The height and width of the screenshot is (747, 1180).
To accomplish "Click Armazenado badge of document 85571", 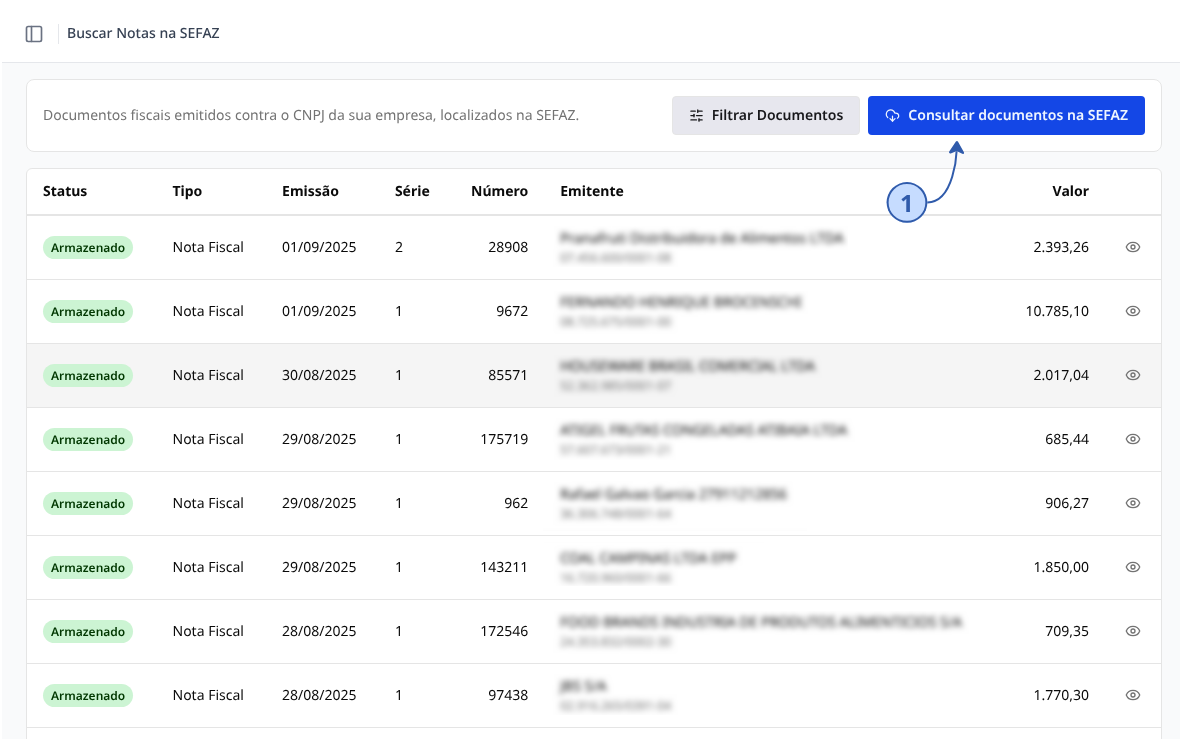I will pyautogui.click(x=88, y=375).
